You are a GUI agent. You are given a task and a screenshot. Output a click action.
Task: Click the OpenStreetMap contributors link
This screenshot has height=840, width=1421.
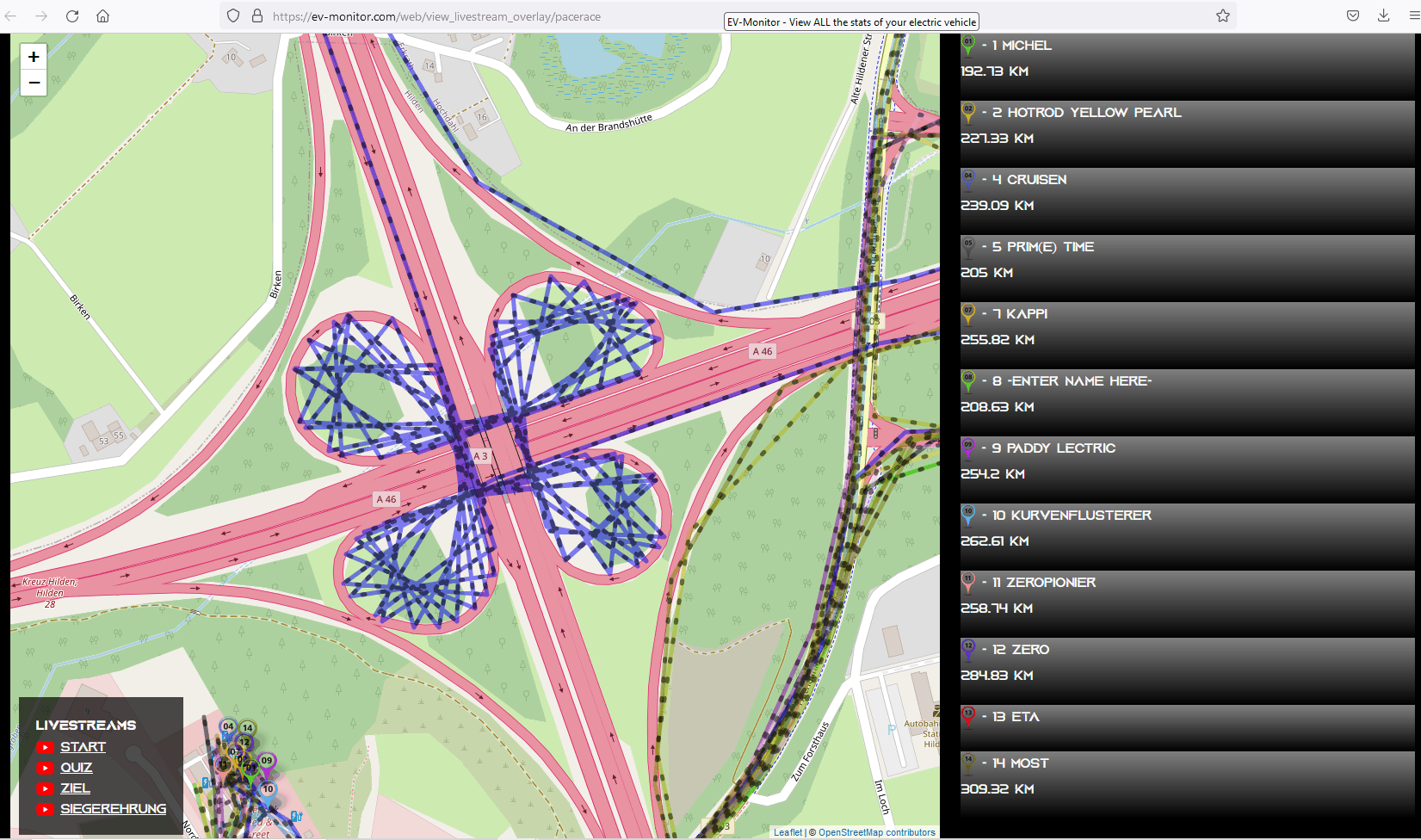(x=876, y=832)
